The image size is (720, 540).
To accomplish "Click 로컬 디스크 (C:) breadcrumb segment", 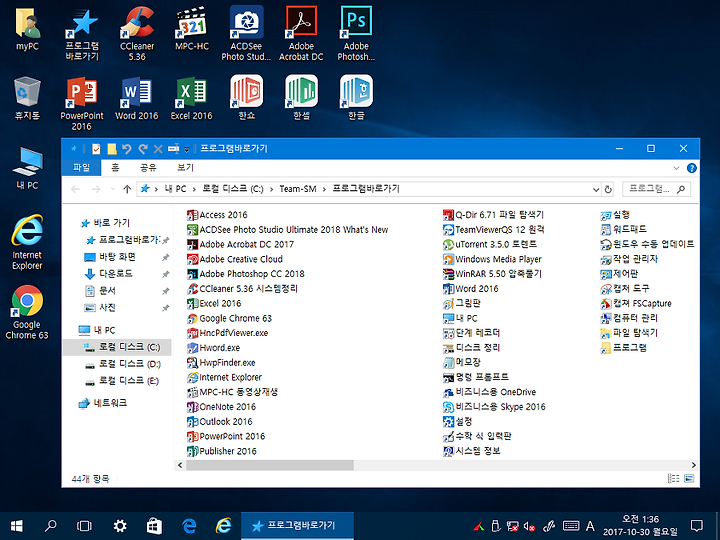I will tap(233, 189).
